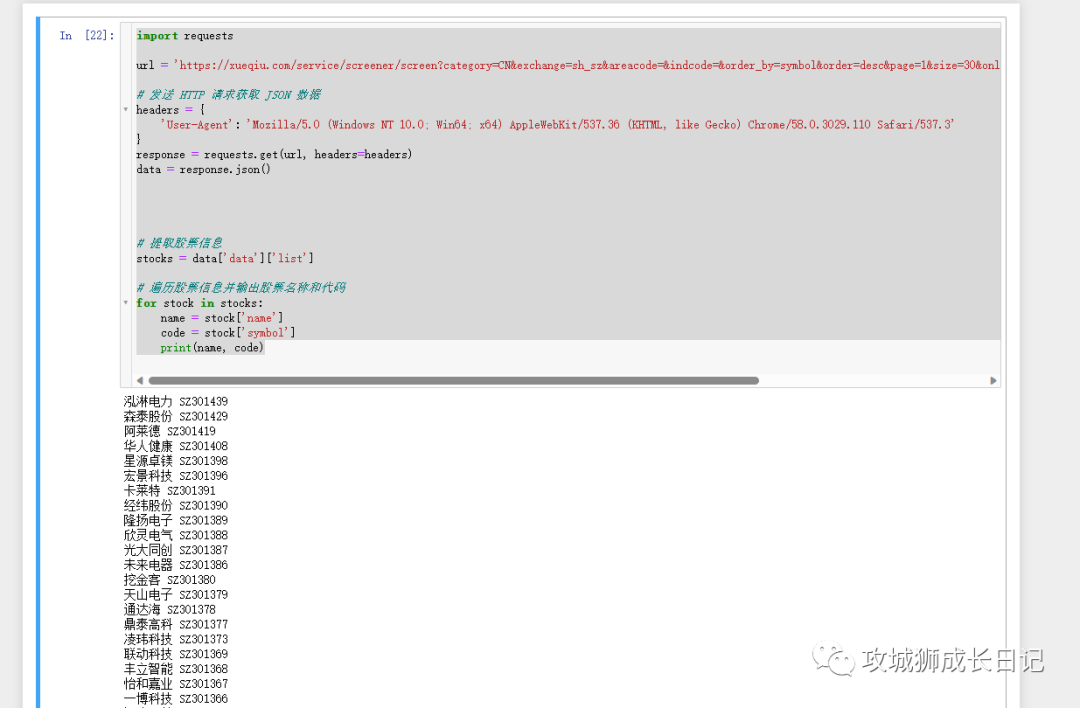Place cursor on 'import requests' line
Image resolution: width=1080 pixels, height=708 pixels.
click(x=185, y=36)
